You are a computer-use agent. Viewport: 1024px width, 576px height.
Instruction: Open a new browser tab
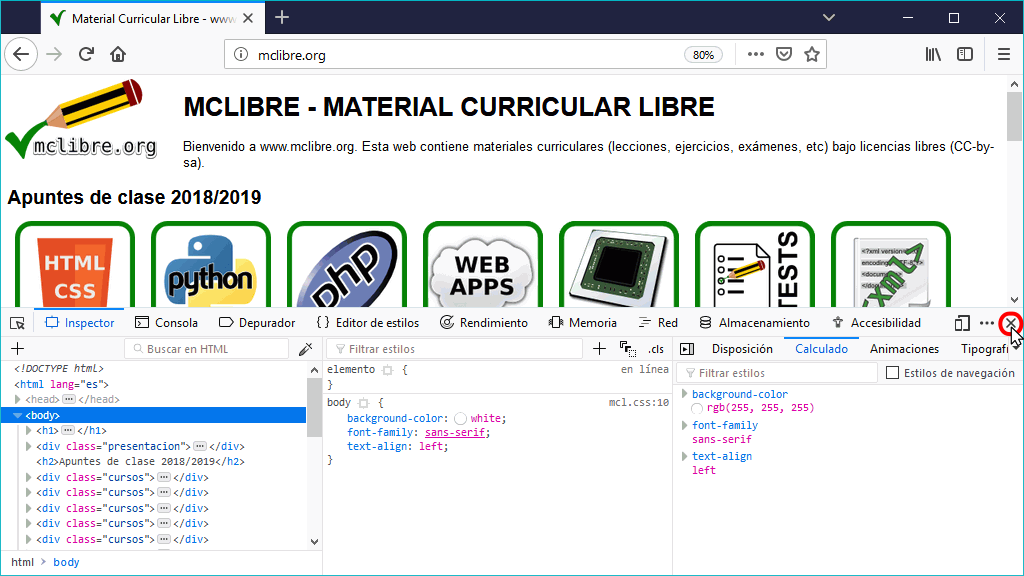(282, 18)
